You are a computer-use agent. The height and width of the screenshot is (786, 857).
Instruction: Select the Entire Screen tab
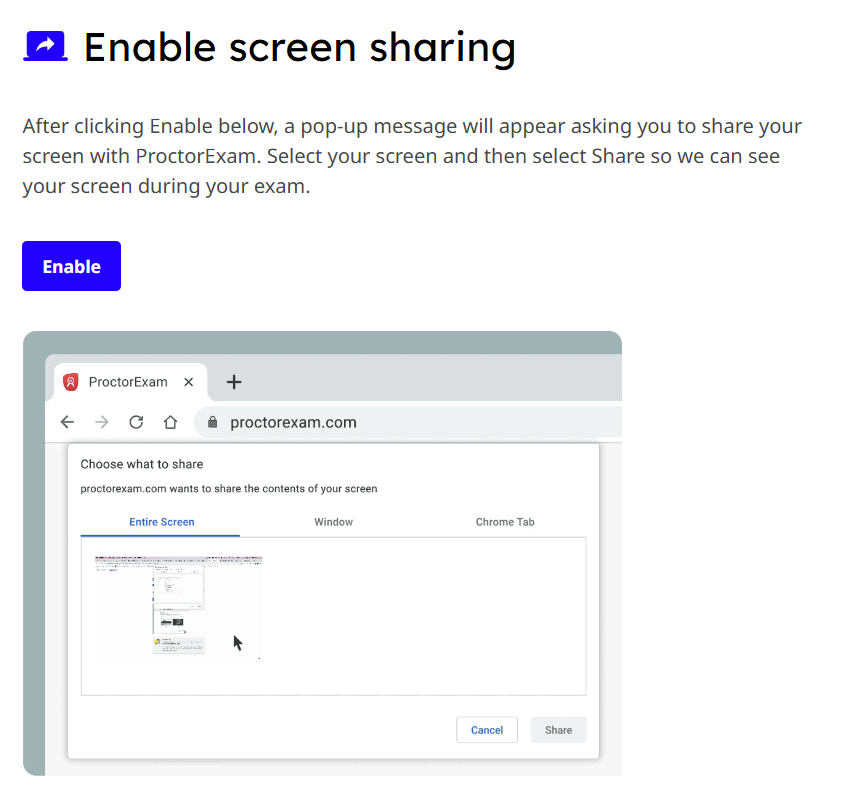click(x=161, y=522)
